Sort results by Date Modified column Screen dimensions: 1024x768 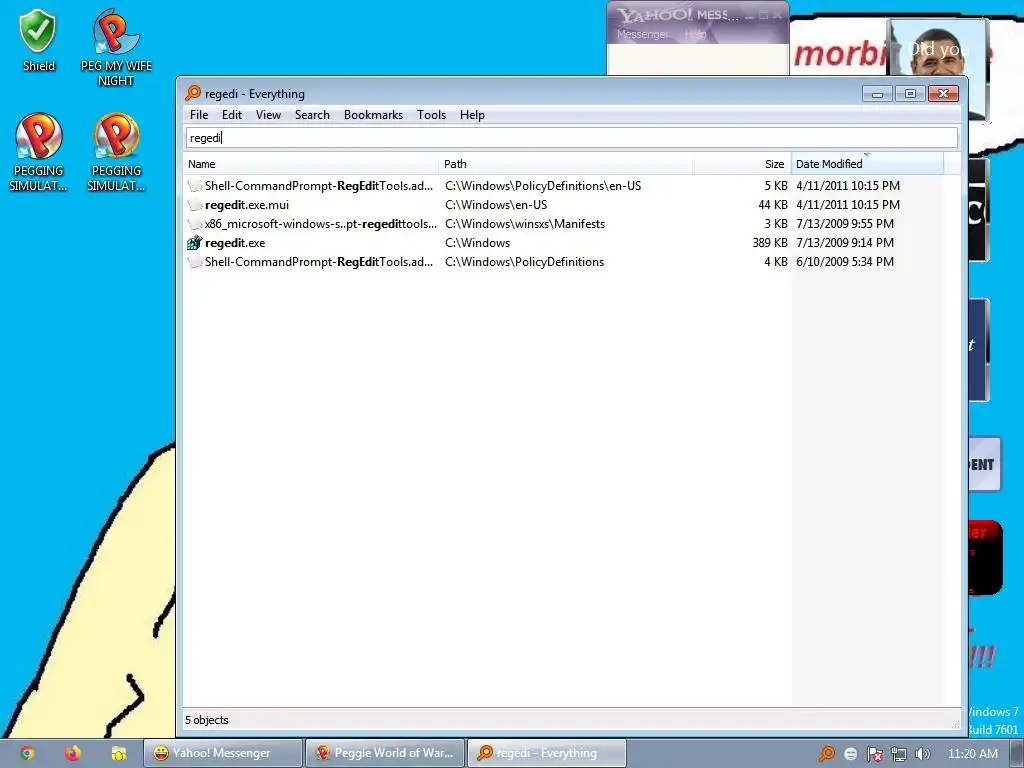pyautogui.click(x=867, y=164)
